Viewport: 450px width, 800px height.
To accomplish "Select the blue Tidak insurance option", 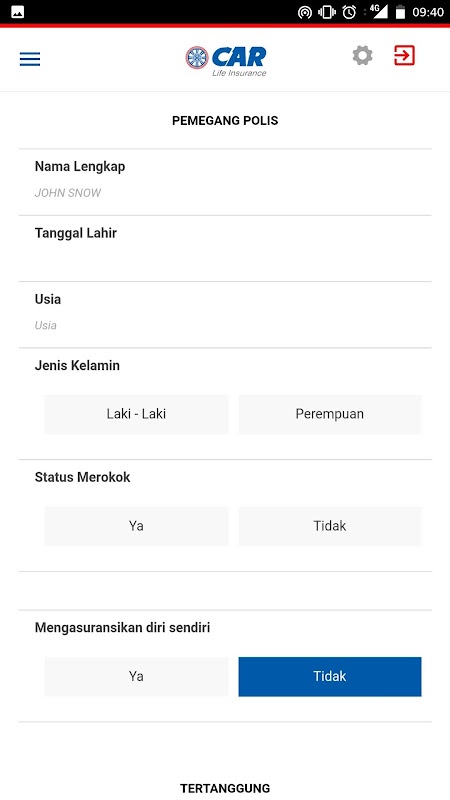I will pyautogui.click(x=330, y=676).
